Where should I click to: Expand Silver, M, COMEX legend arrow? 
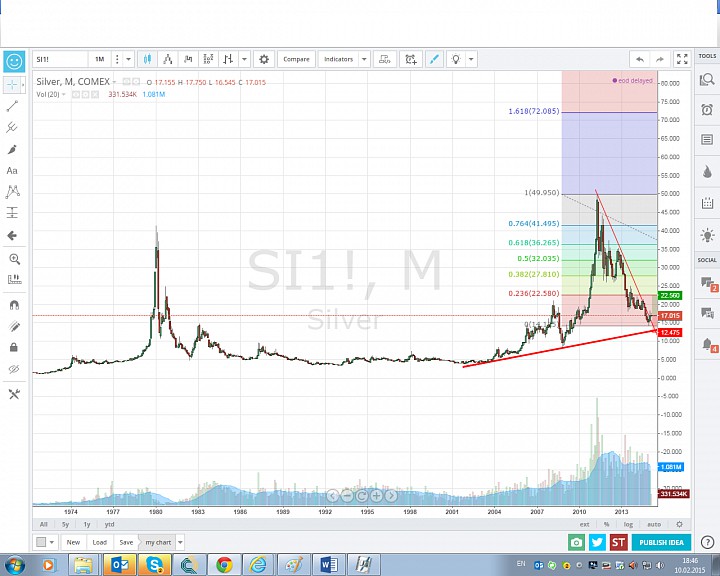tap(114, 82)
